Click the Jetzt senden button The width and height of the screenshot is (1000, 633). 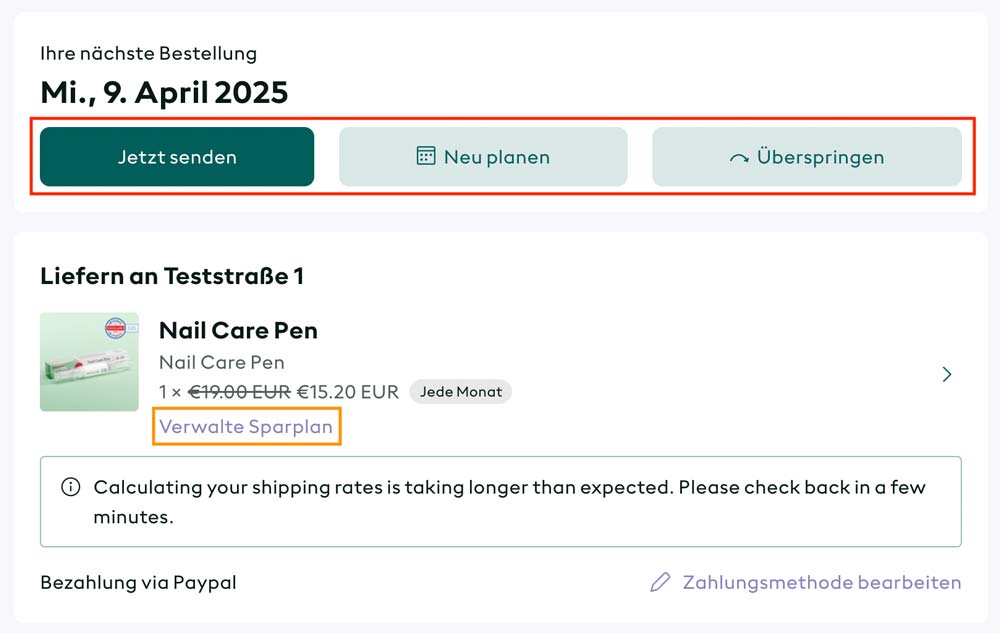(x=177, y=157)
